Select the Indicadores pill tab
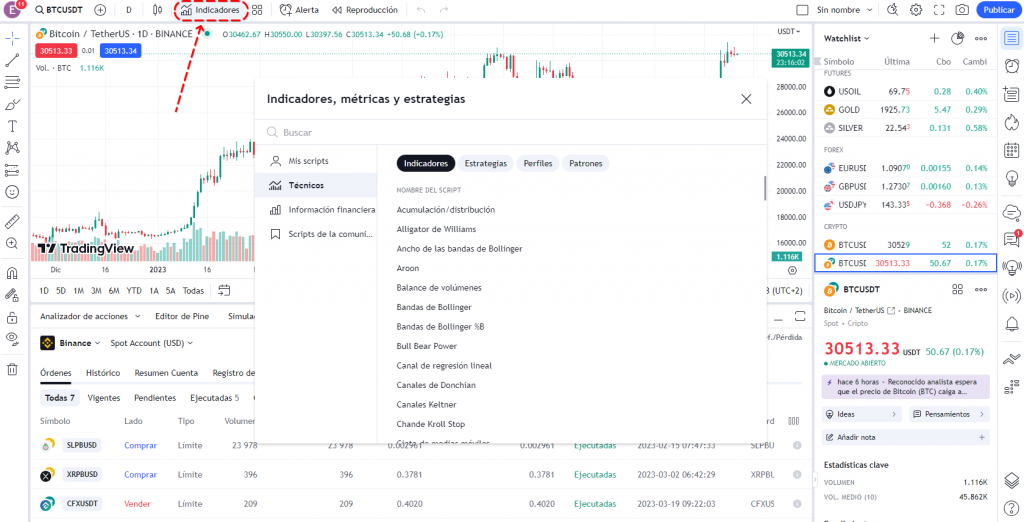Viewport: 1024px width, 522px height. click(x=426, y=164)
